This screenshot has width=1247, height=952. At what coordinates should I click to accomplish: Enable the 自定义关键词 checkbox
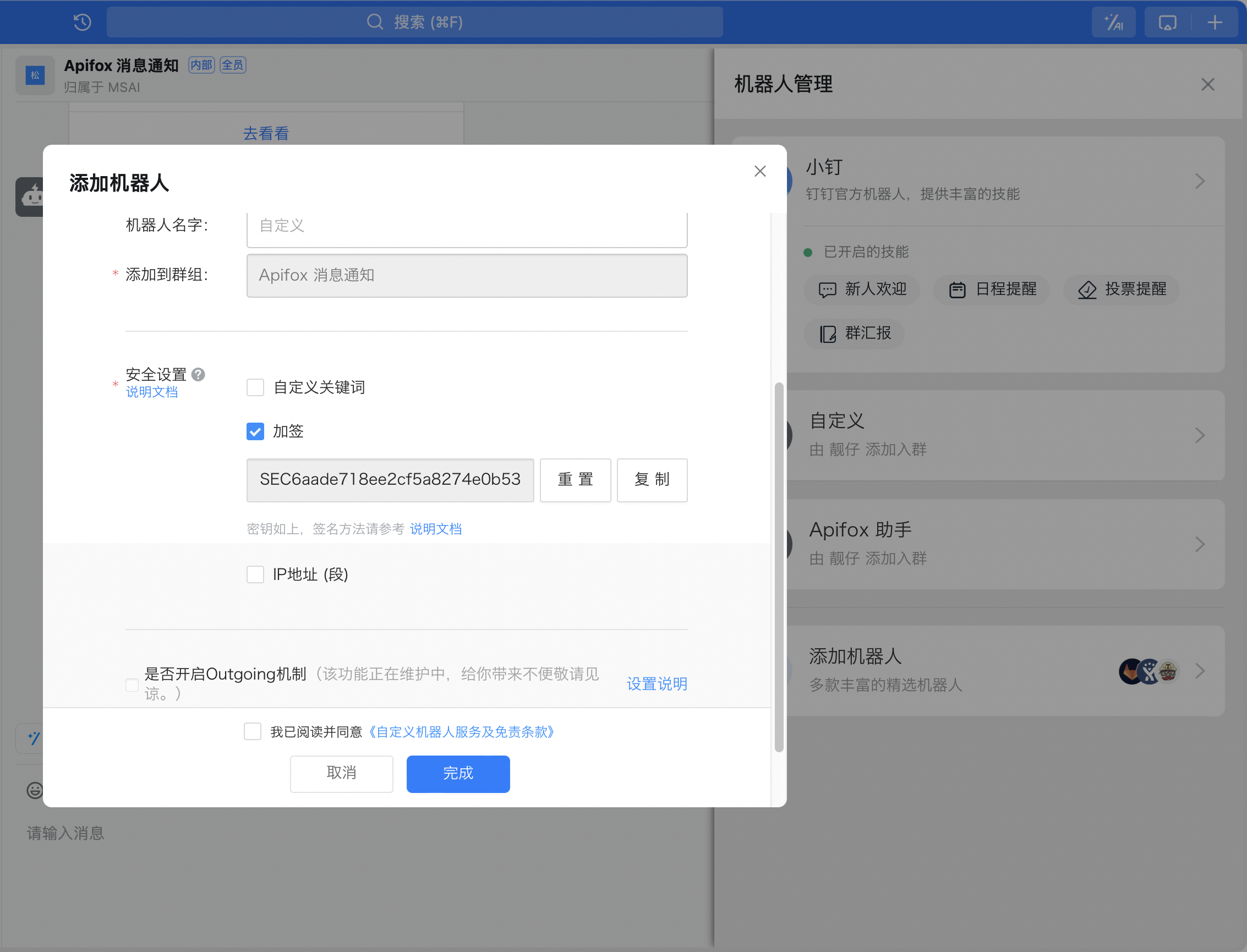tap(255, 387)
